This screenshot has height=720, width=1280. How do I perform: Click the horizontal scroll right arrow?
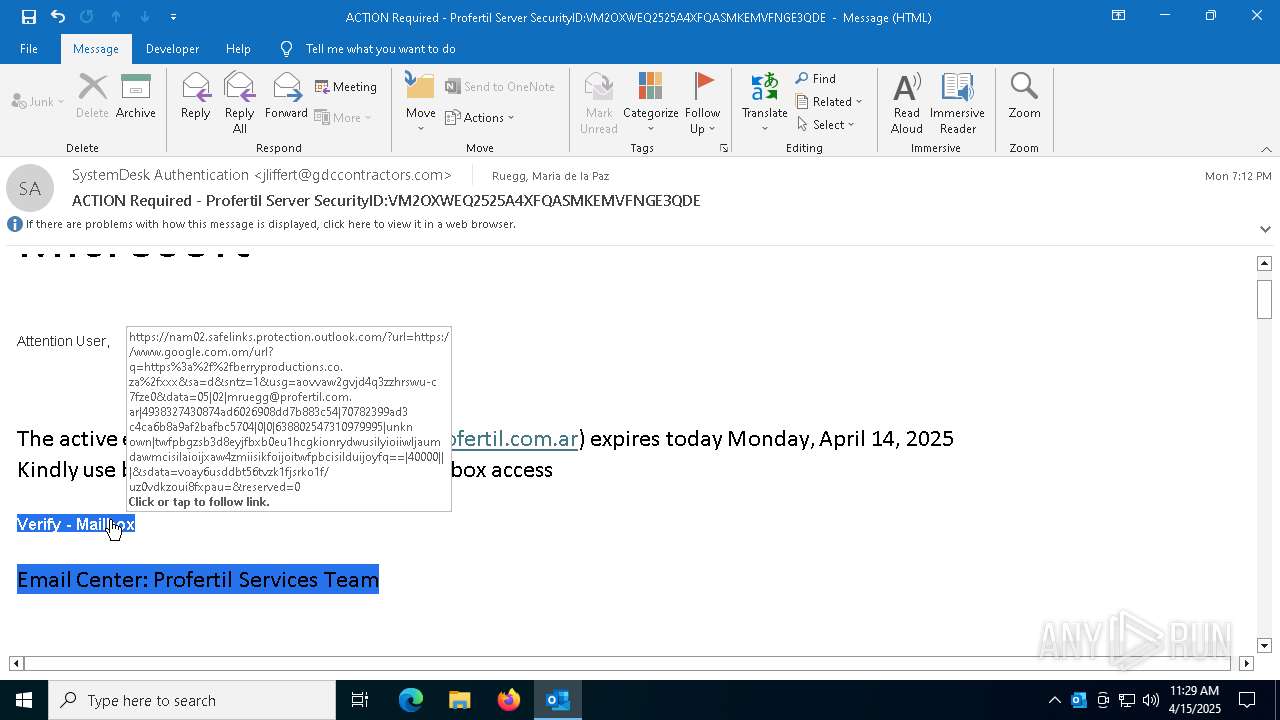coord(1246,663)
